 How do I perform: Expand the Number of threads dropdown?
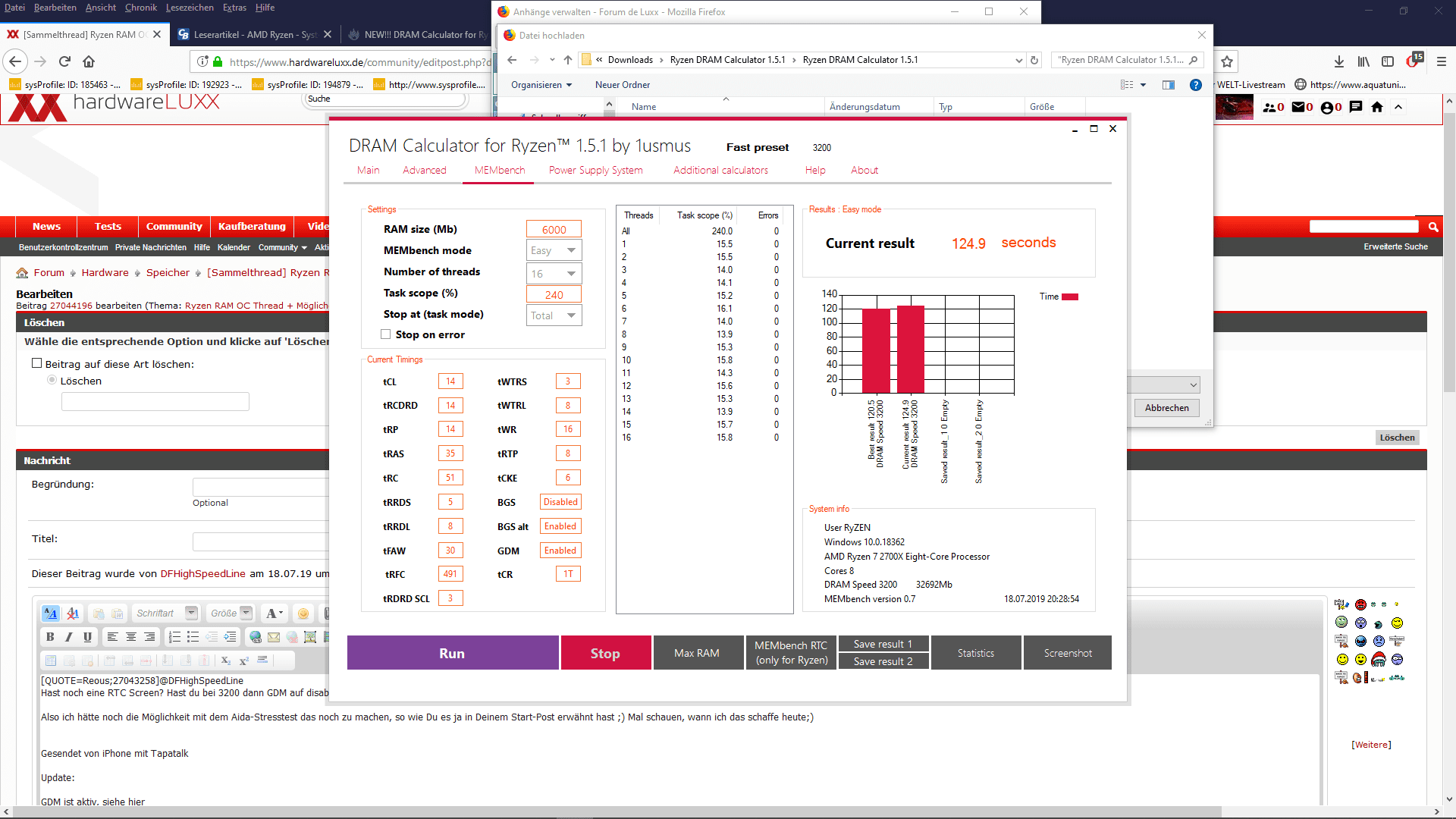pyautogui.click(x=554, y=274)
